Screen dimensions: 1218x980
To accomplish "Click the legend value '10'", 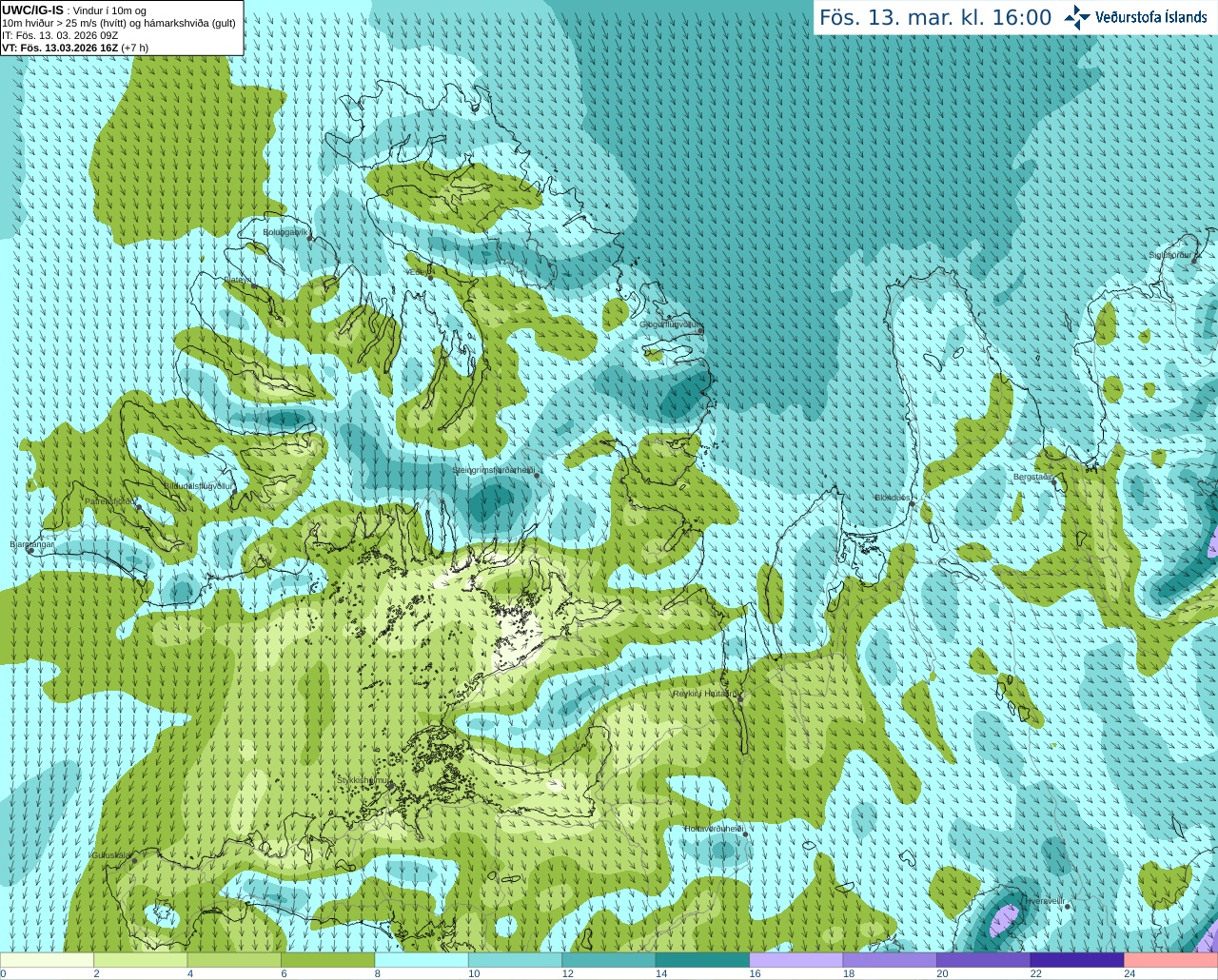I will coord(474,973).
